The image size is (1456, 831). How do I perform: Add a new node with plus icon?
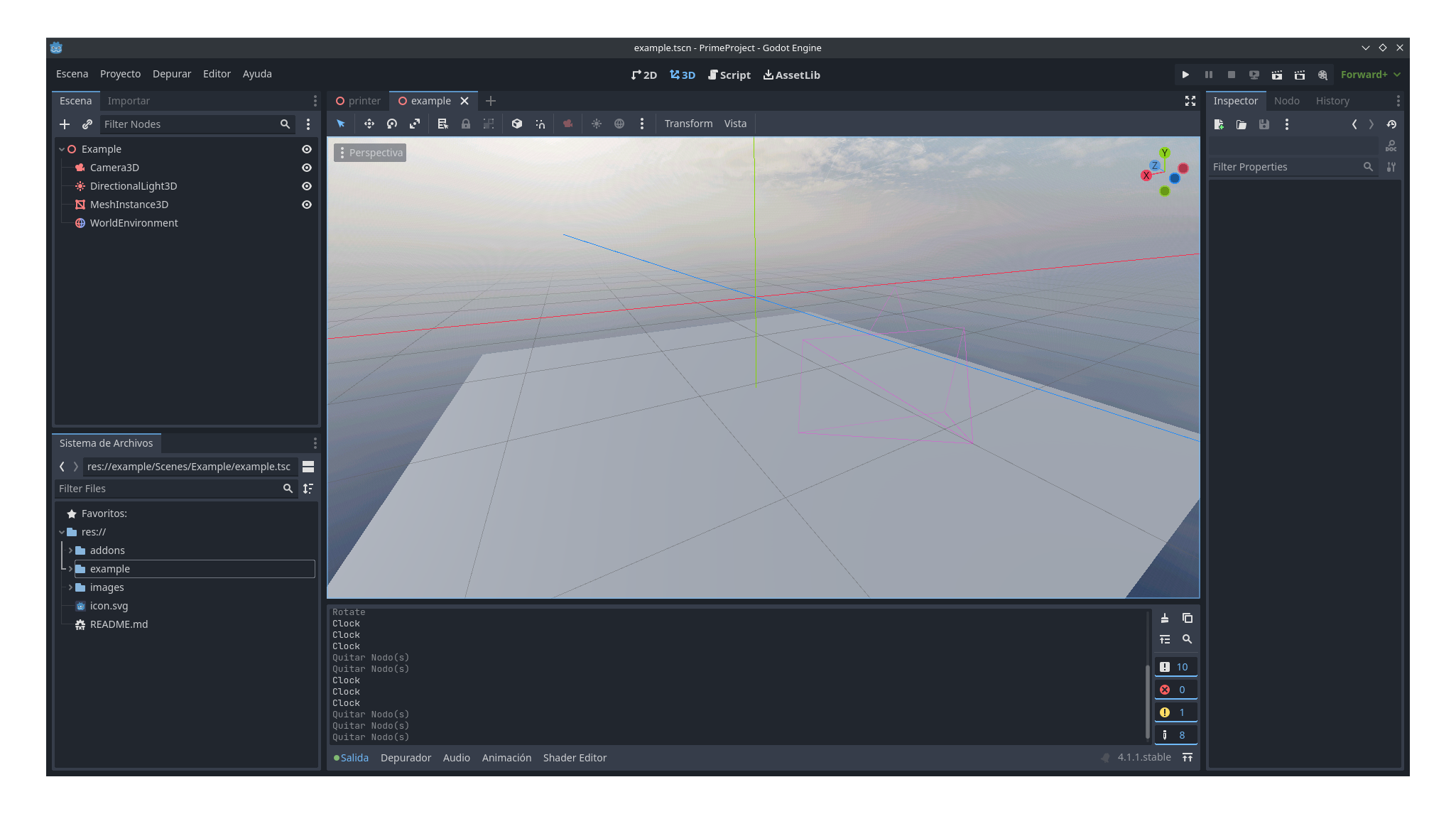pos(65,124)
